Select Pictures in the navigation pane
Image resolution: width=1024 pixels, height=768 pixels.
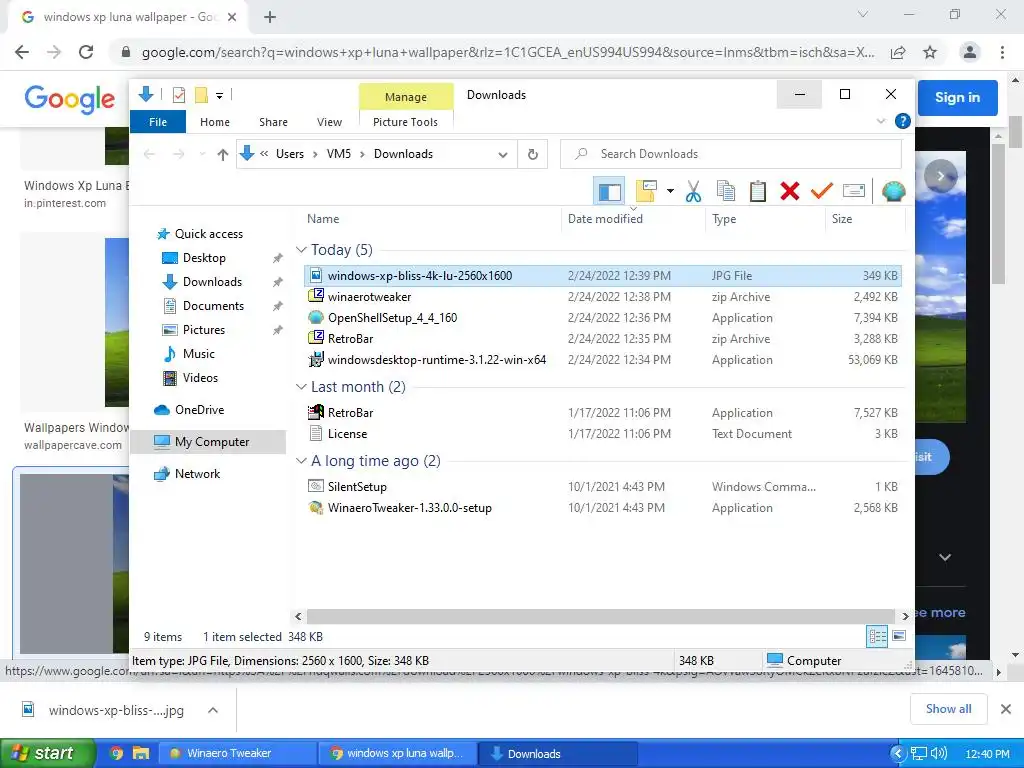(204, 330)
